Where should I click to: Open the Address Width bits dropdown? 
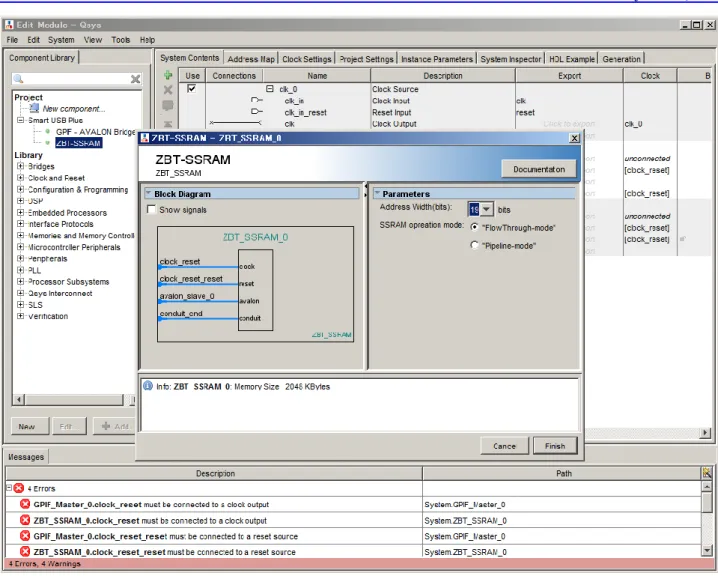pos(486,209)
